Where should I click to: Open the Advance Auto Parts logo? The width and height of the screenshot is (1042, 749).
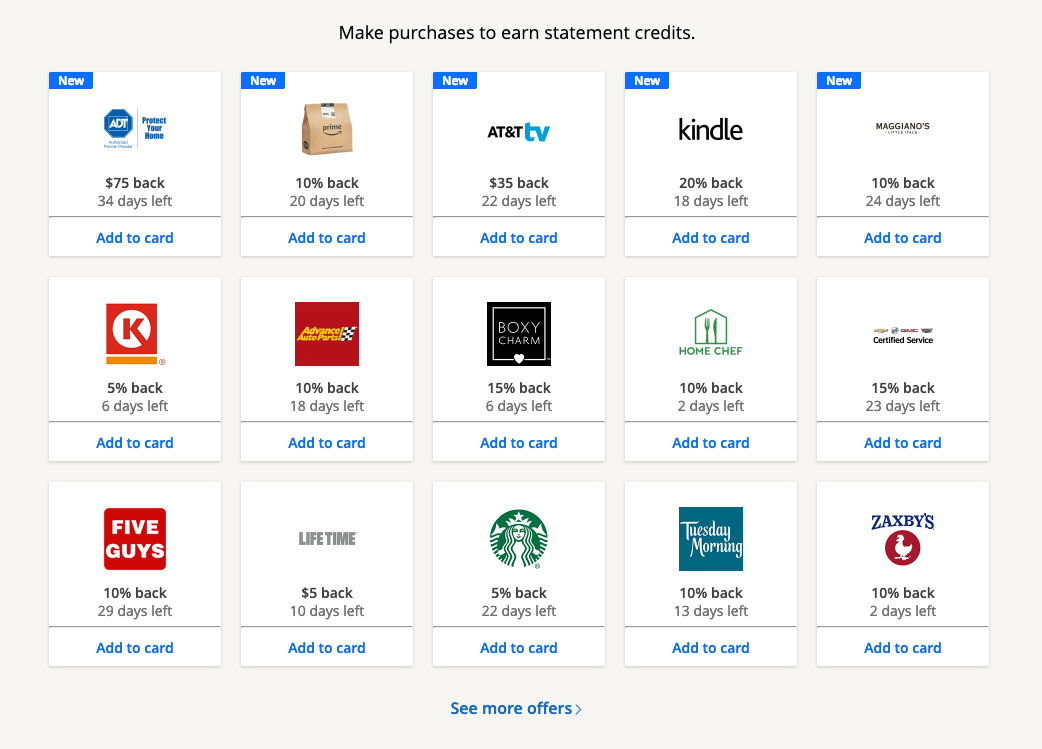pos(327,334)
